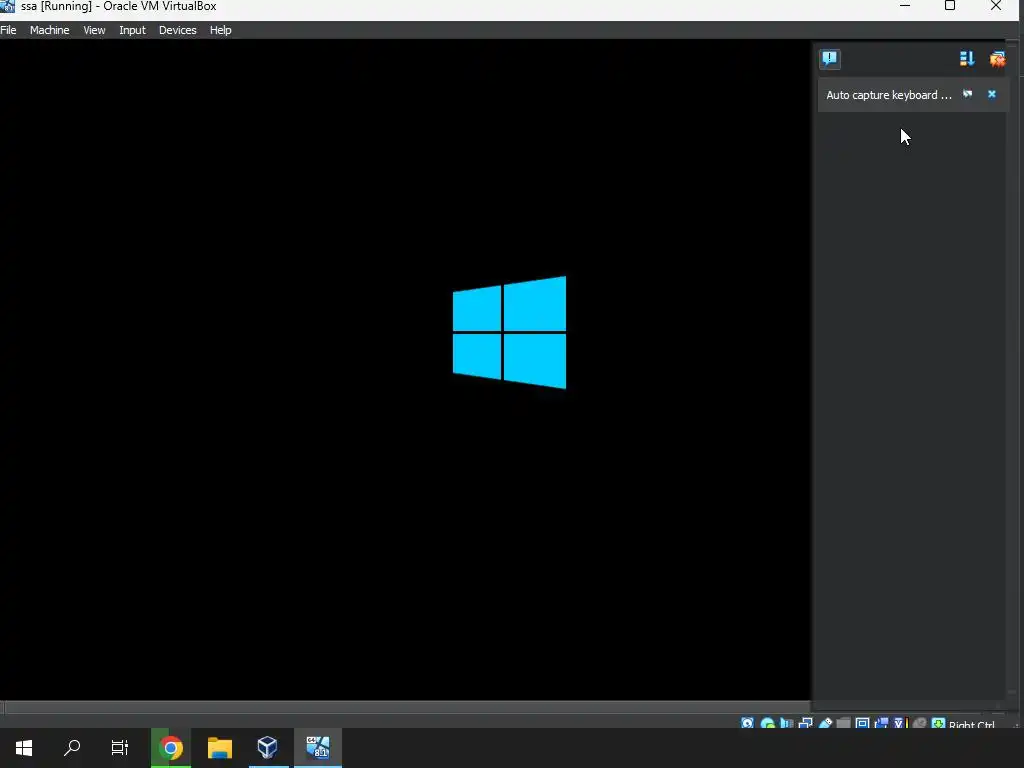1024x768 pixels.
Task: Open the Help menu
Action: pos(221,30)
